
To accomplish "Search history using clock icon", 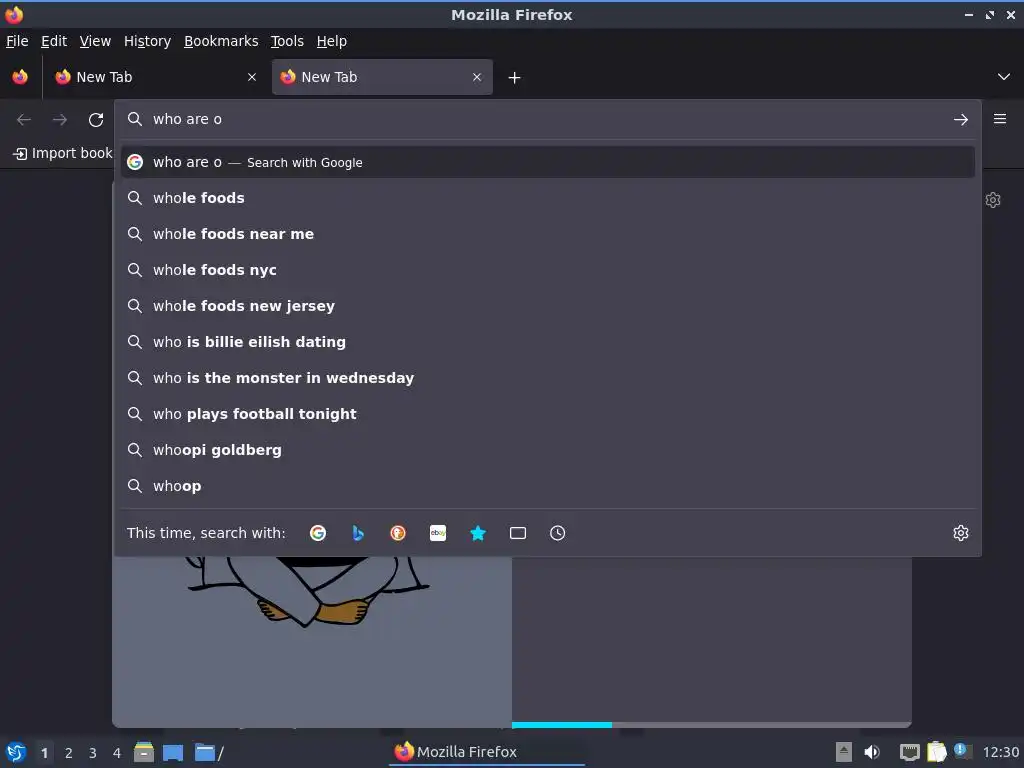I will [558, 533].
